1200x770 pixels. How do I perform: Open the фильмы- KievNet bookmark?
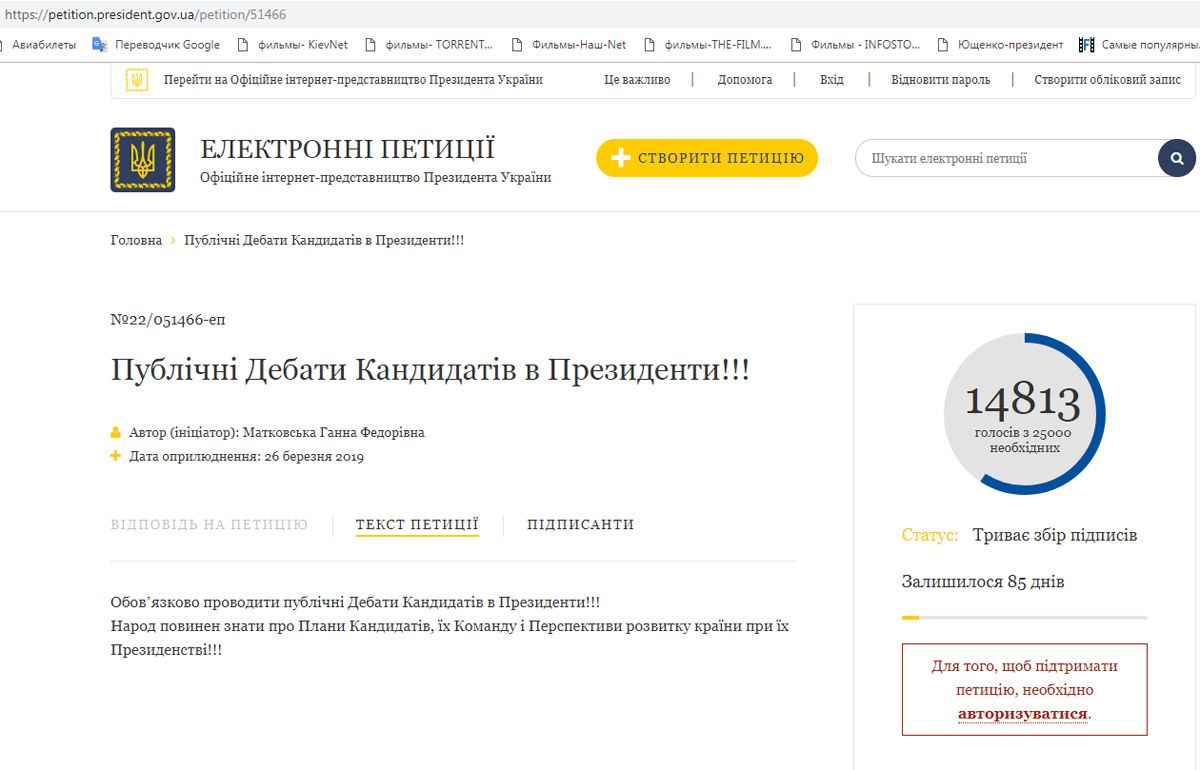tap(292, 44)
